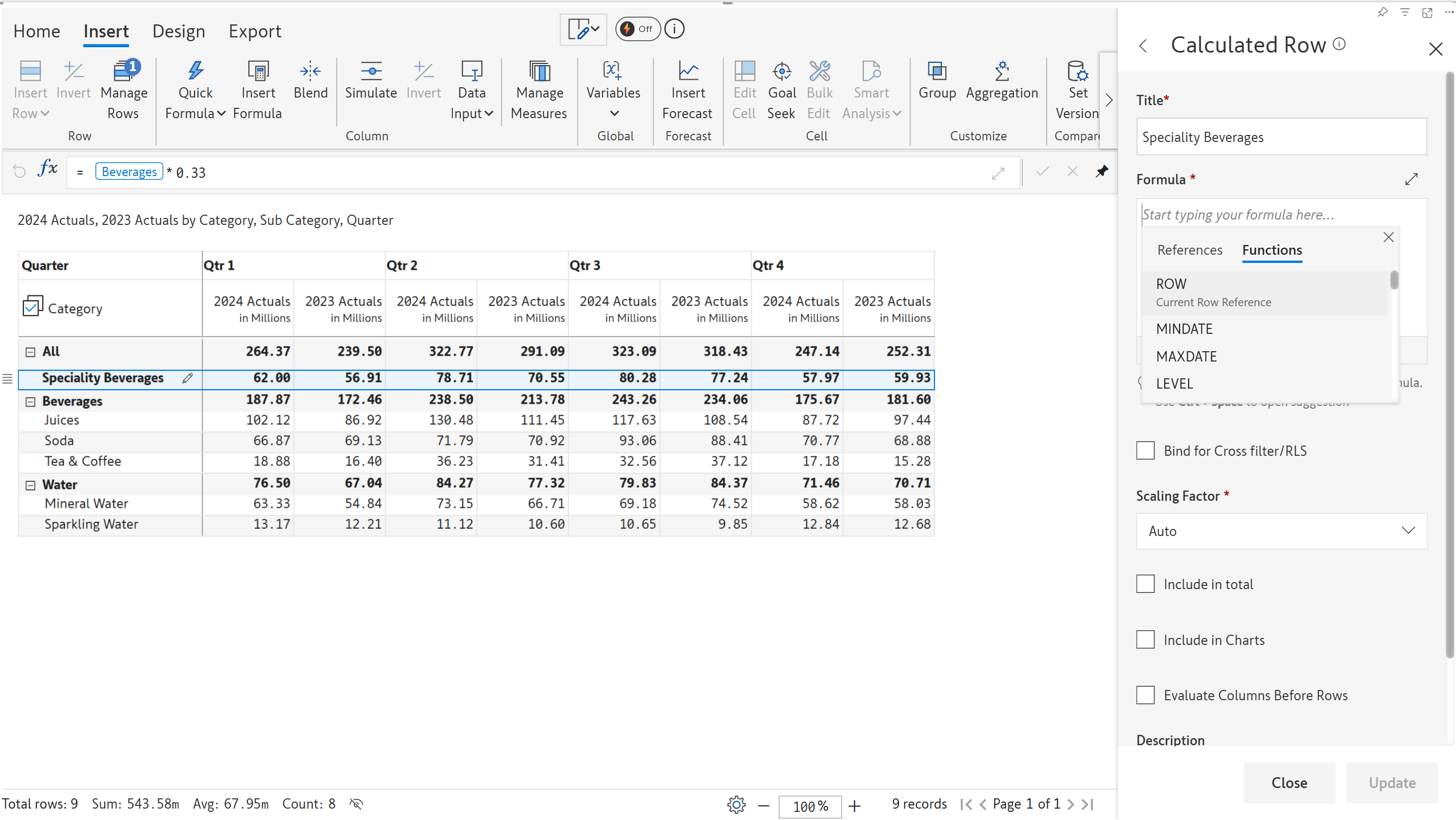The image size is (1456, 820).
Task: Enable Include in total checkbox
Action: pos(1145,584)
